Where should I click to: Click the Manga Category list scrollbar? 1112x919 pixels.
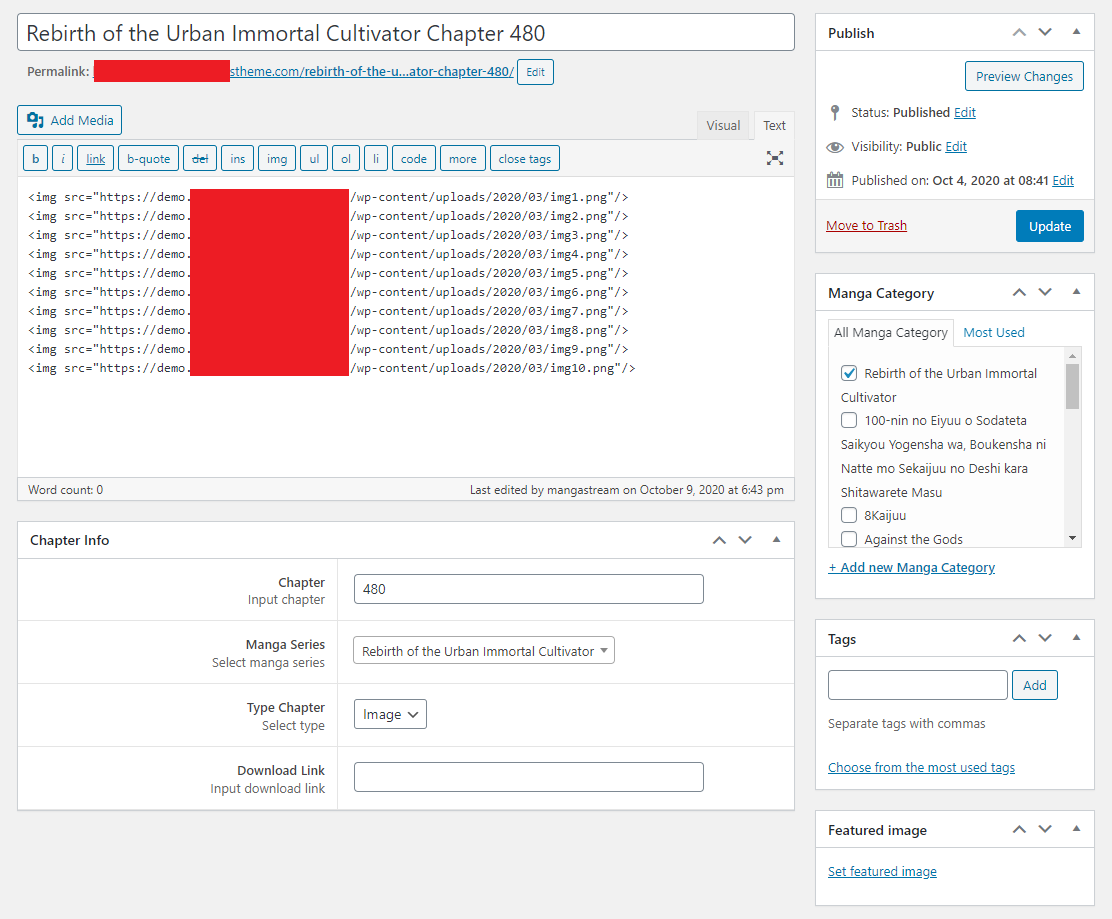[x=1073, y=386]
